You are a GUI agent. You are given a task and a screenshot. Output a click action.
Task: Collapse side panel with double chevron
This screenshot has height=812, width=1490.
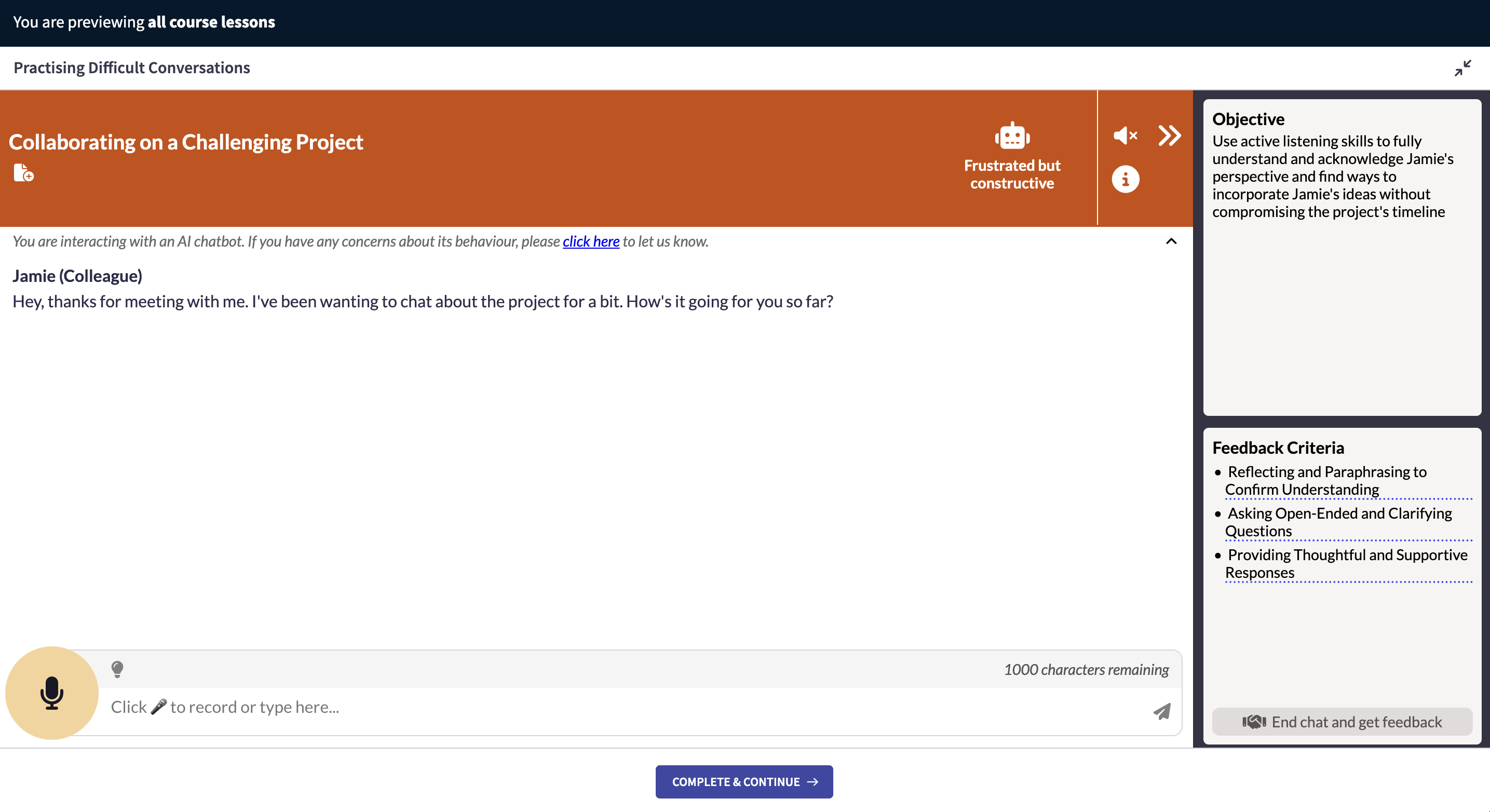(x=1169, y=136)
